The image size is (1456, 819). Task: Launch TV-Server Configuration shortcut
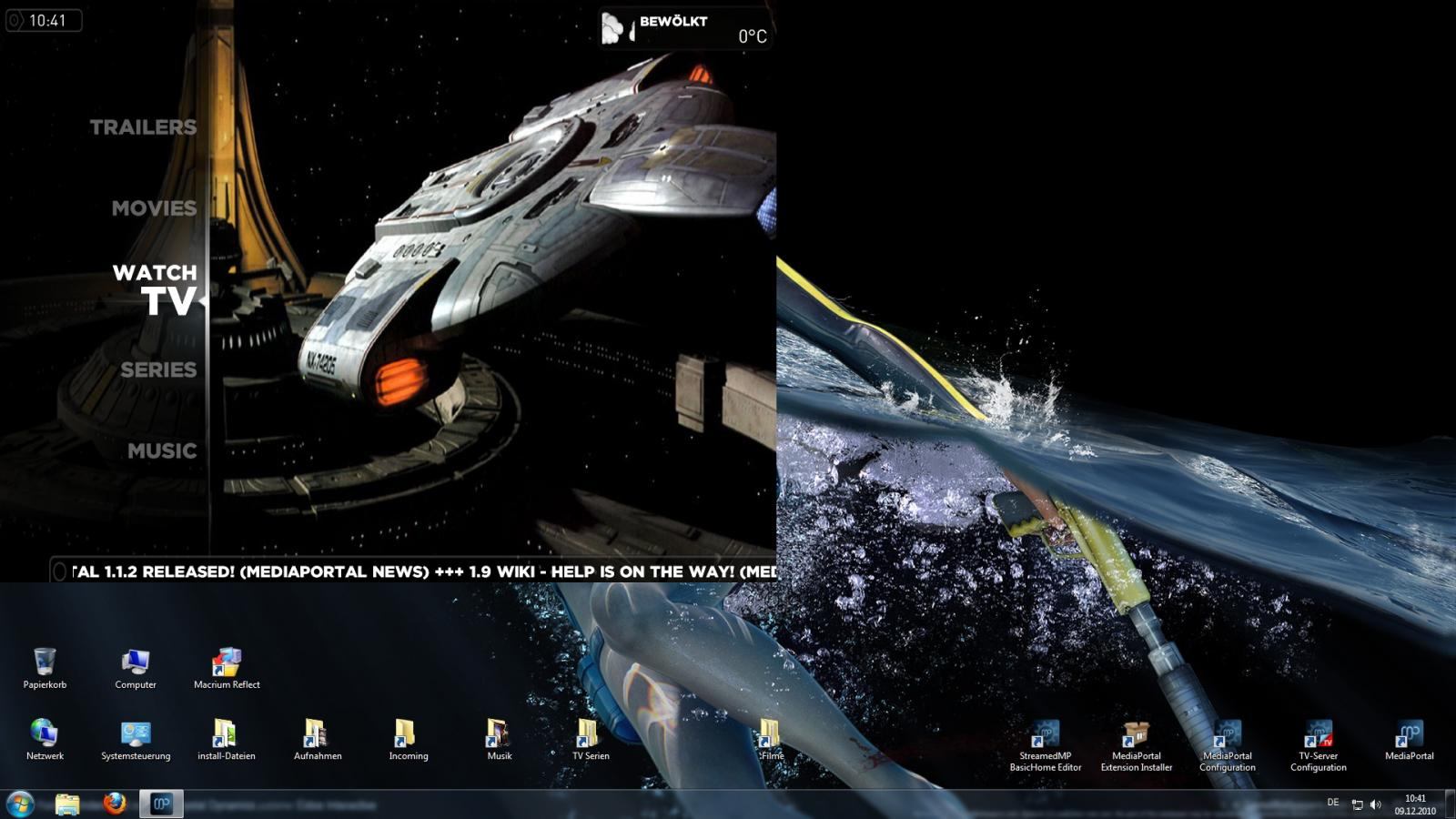click(x=1319, y=745)
